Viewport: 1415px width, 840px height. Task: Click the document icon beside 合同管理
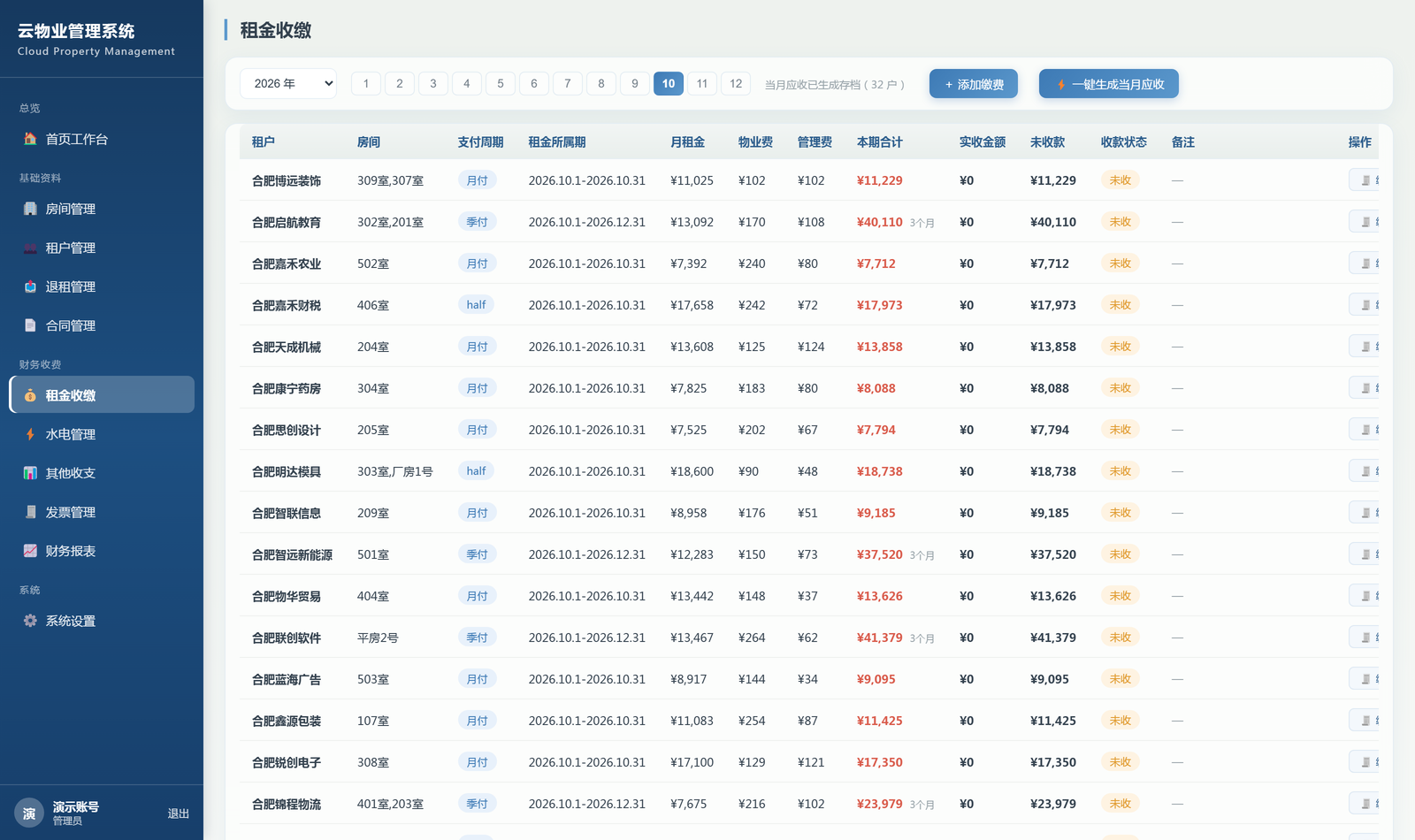click(x=30, y=325)
